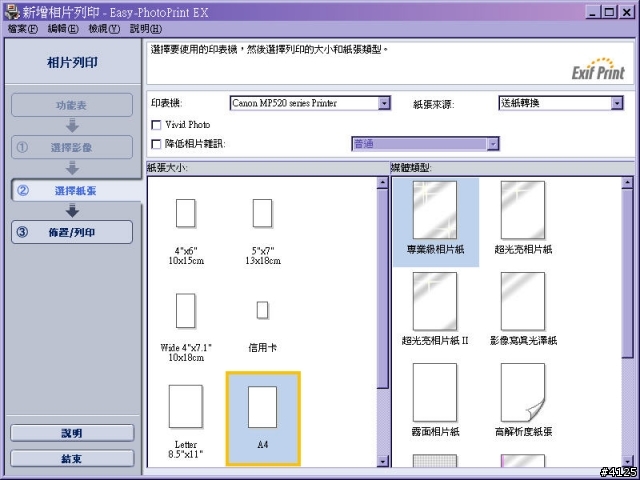Pick the 信用卡 credit card paper size icon
Viewport: 640px width, 480px height.
tap(262, 310)
